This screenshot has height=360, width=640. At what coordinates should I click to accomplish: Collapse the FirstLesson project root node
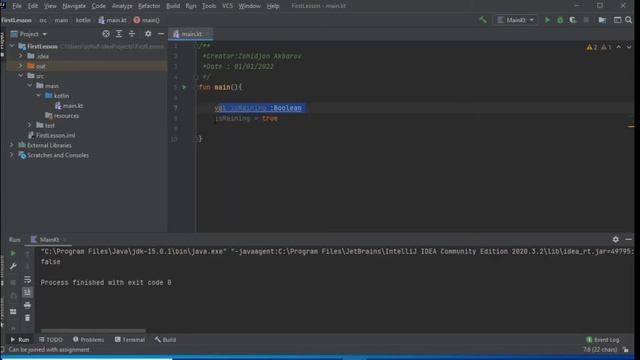[x=12, y=46]
